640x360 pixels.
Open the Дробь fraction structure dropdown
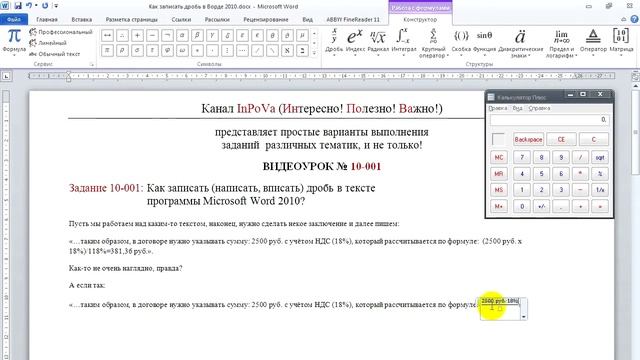[x=334, y=42]
